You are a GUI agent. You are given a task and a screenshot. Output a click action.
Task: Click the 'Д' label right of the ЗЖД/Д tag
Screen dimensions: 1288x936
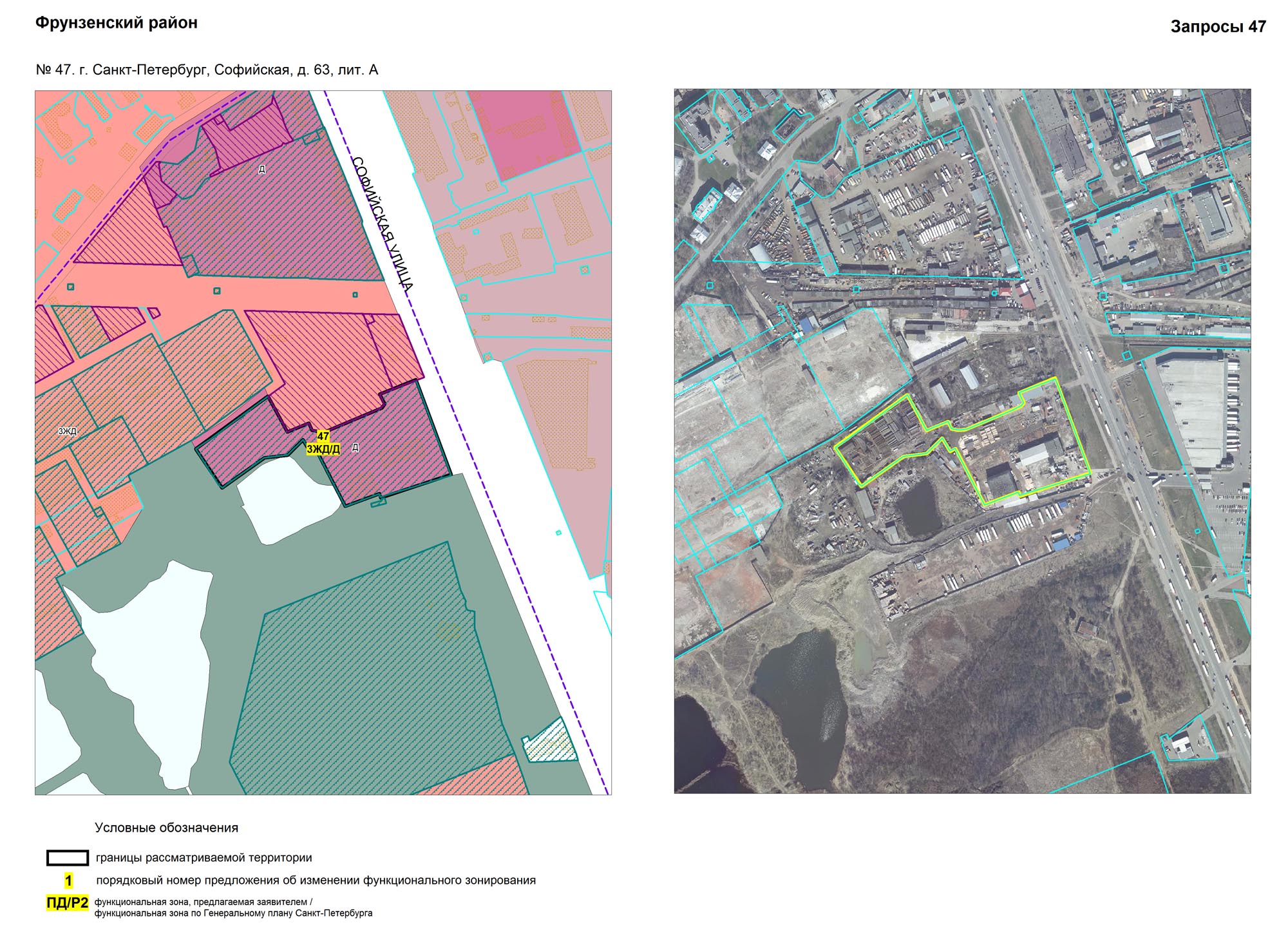355,447
